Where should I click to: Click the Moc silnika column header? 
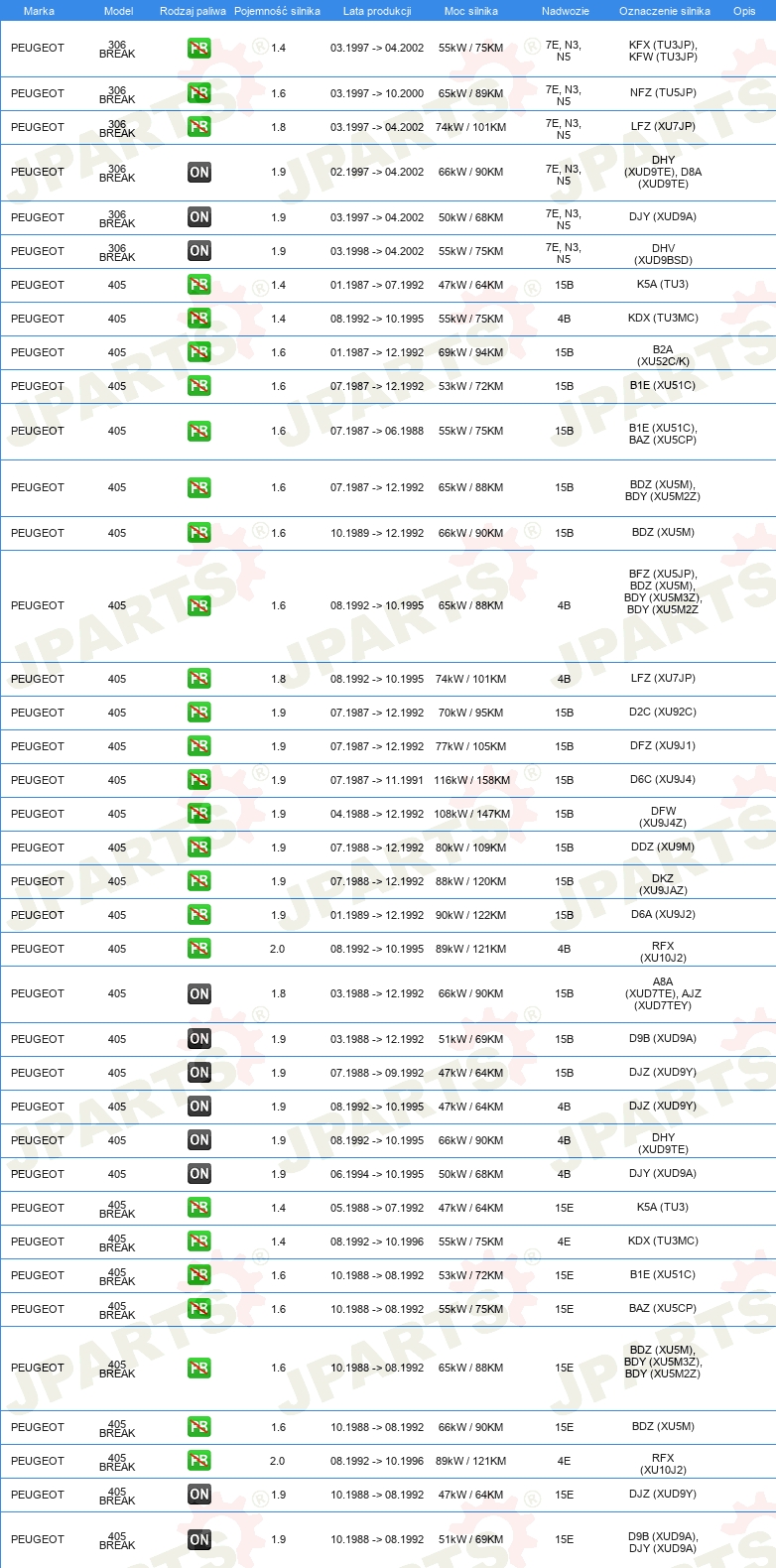pos(471,11)
